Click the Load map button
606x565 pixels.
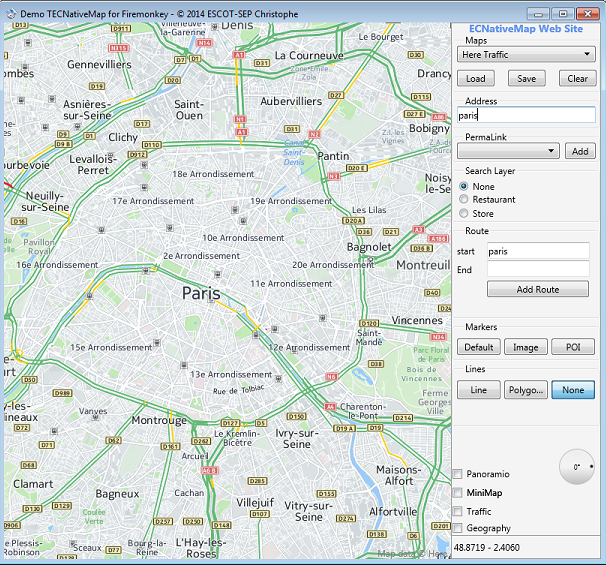(476, 79)
